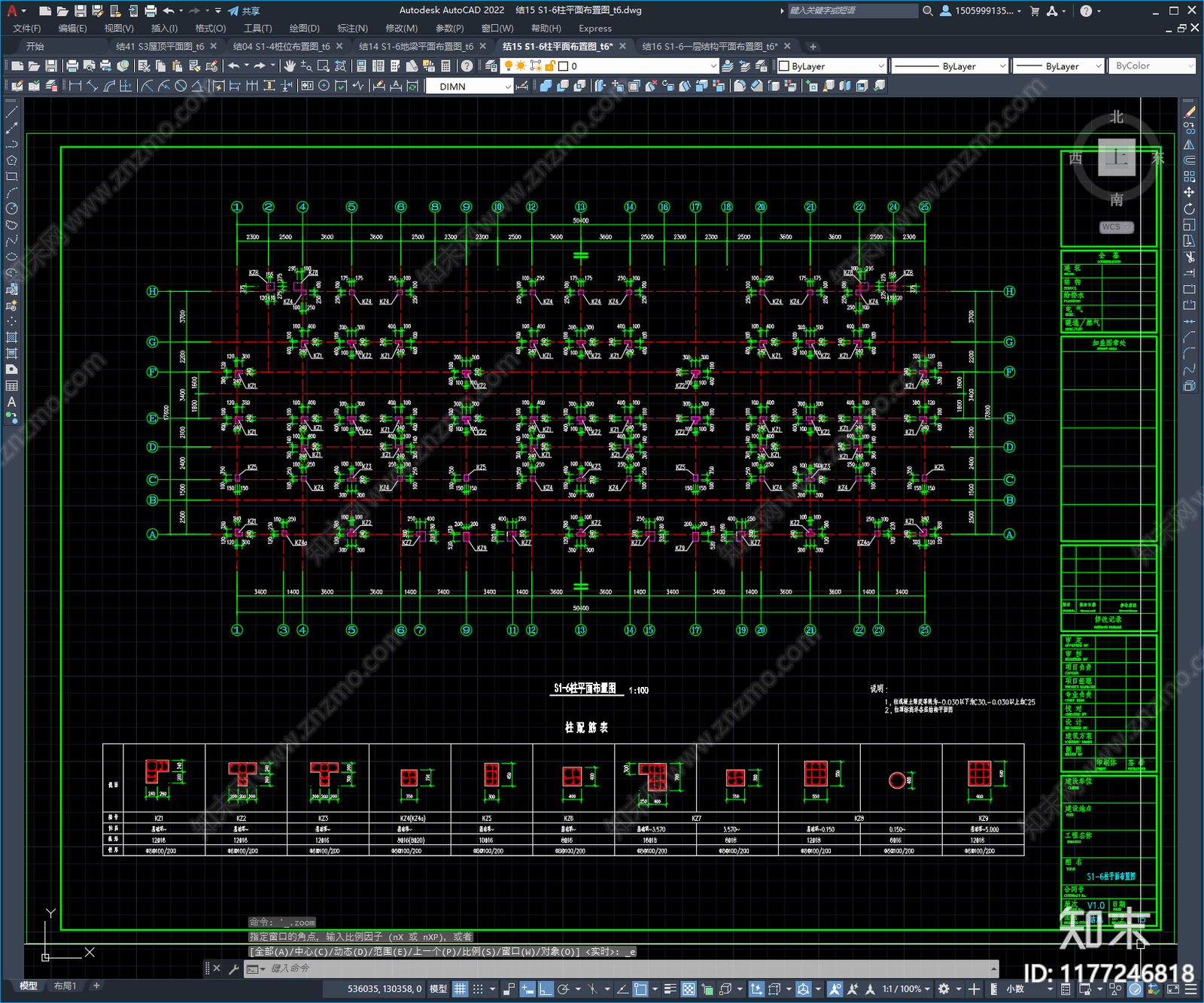Click the WCS button under ViewCube
The image size is (1204, 1003).
1116,227
